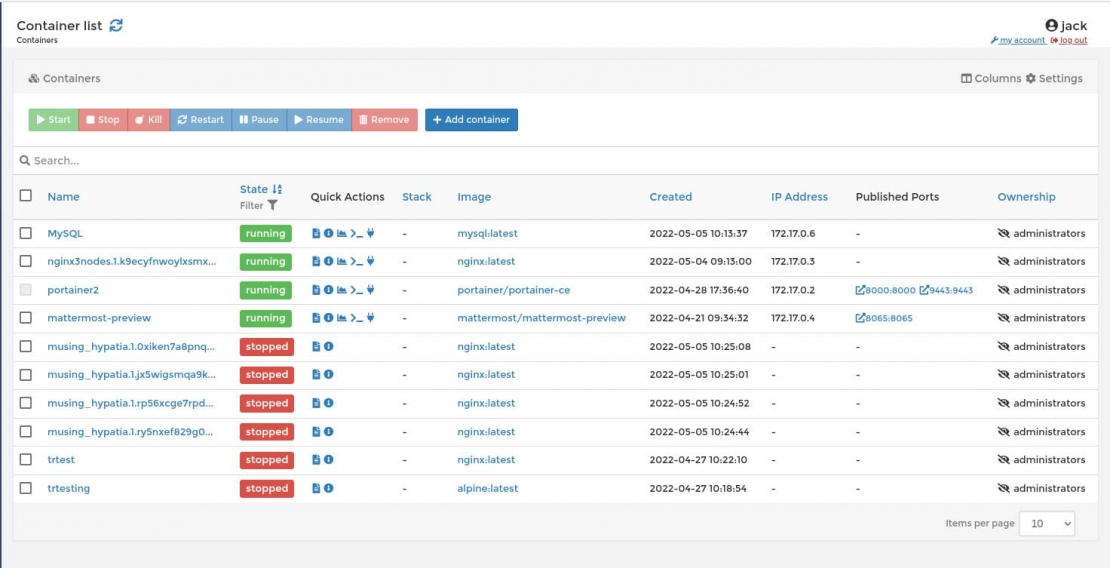Tick the checkbox for MySQL container
Screen dimensions: 1110x568
point(26,233)
